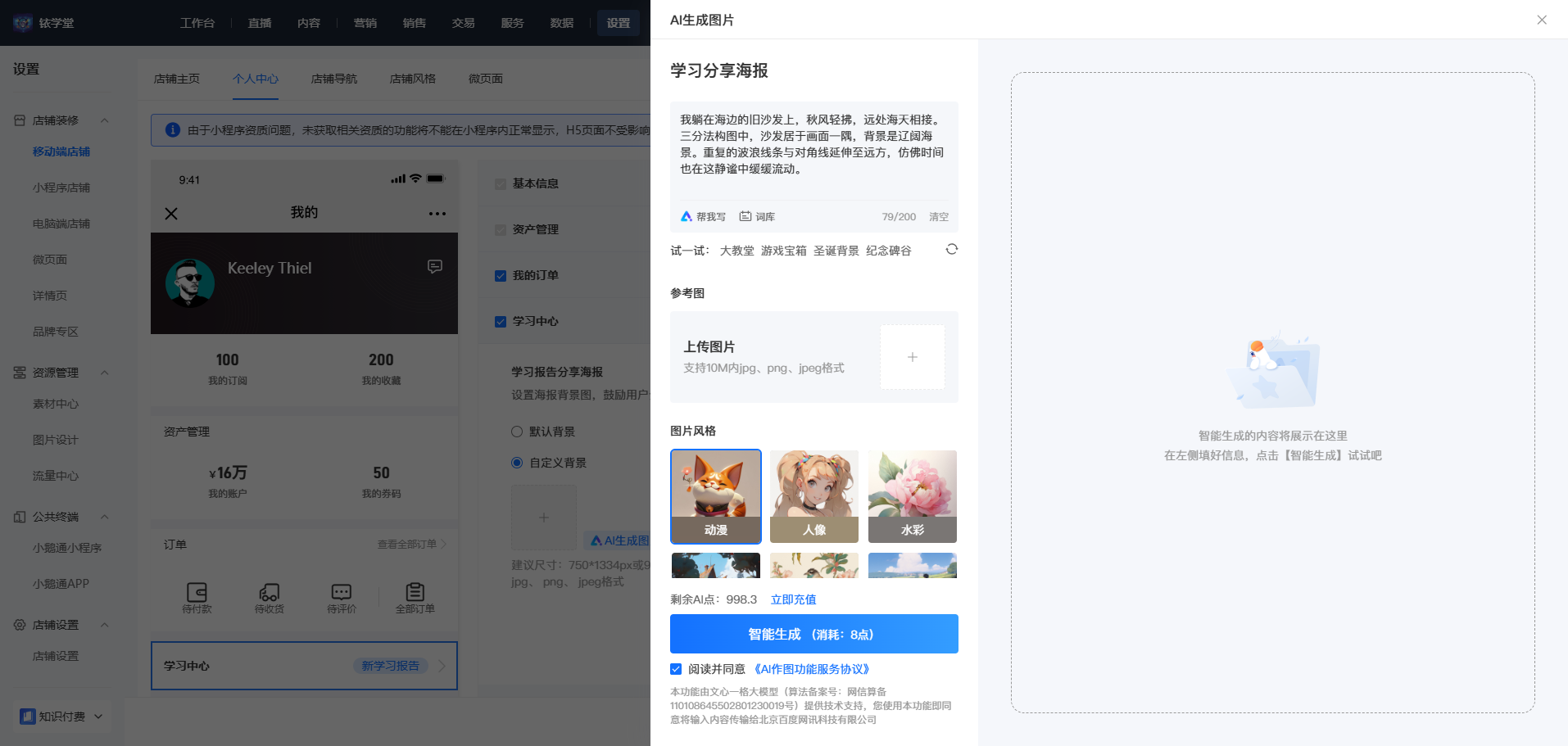Click the 帮我写 AI writing icon
This screenshot has width=1568, height=746.
tap(687, 216)
